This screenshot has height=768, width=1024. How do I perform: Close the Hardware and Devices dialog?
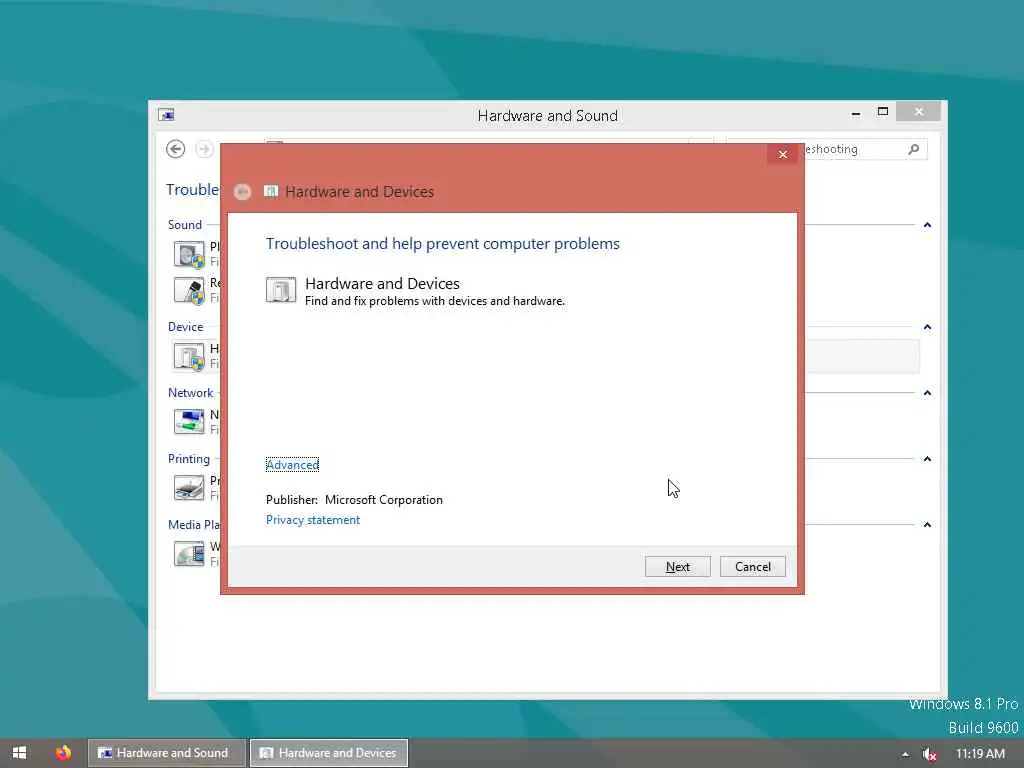tap(783, 154)
